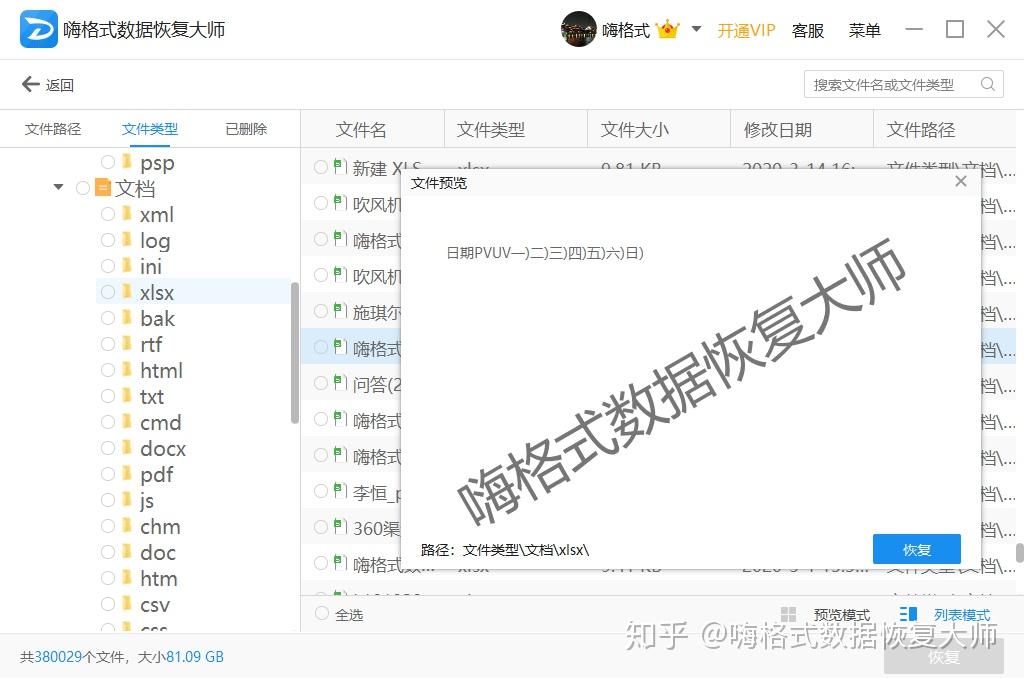The width and height of the screenshot is (1024, 678).
Task: Click the pdf folder icon in tree
Action: coord(127,474)
